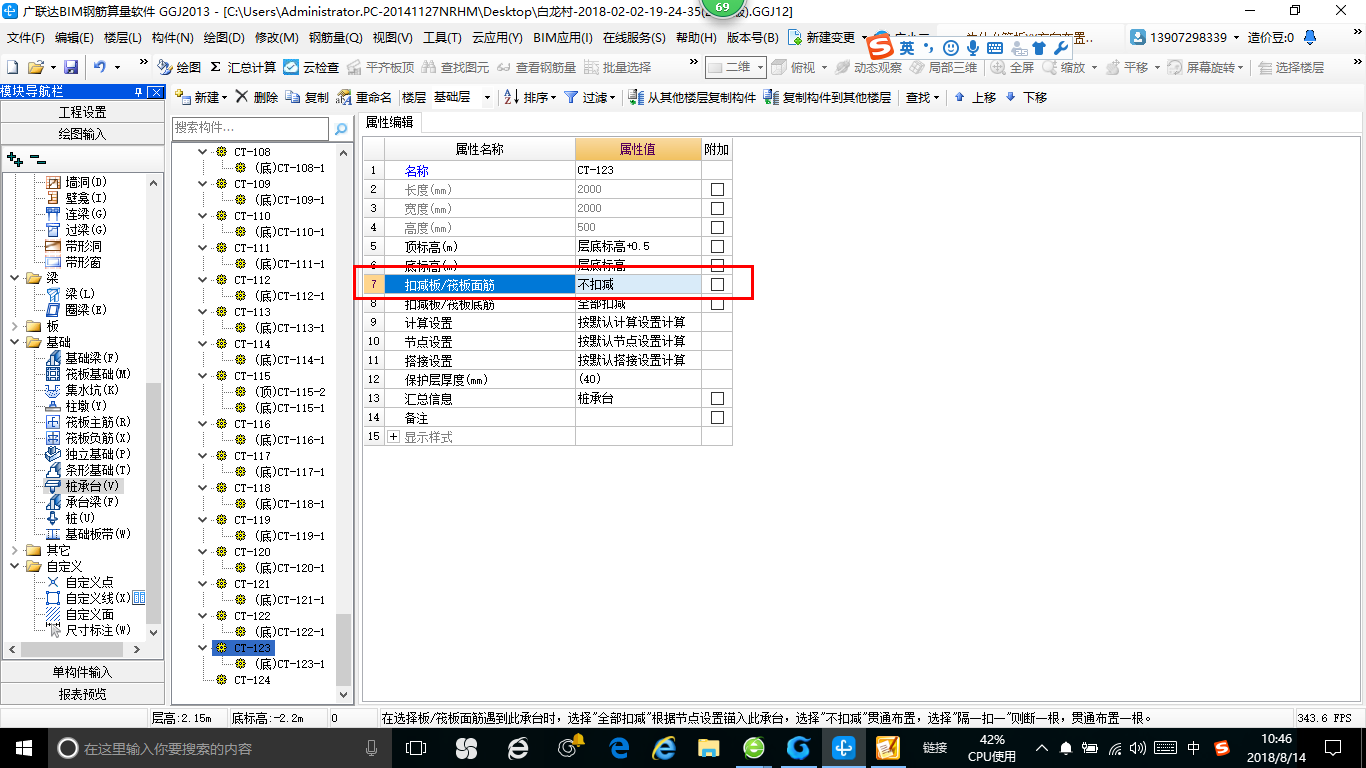
Task: Close the 模块导航栏 panel
Action: pos(155,92)
